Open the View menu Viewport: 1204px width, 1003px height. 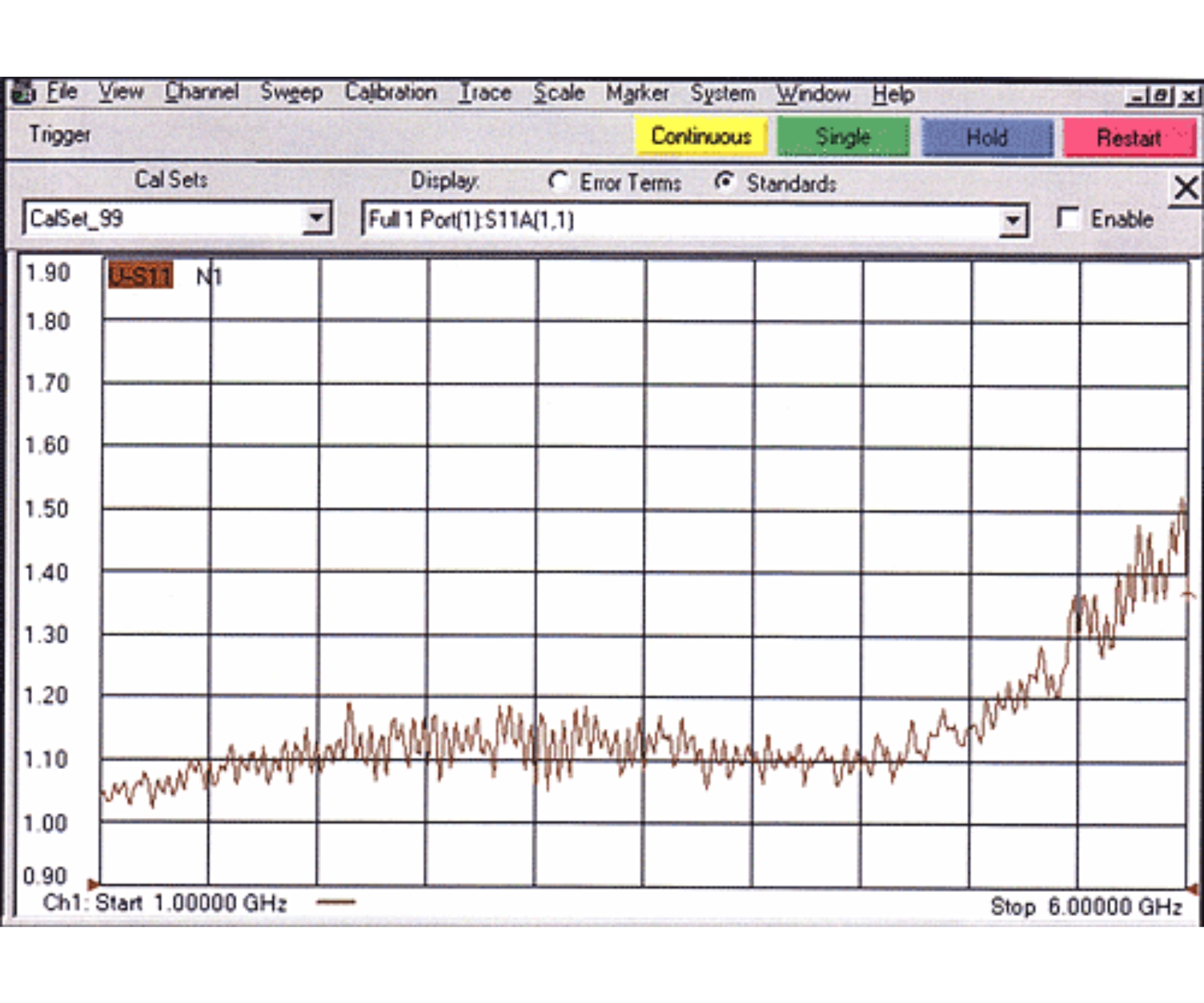[x=121, y=92]
